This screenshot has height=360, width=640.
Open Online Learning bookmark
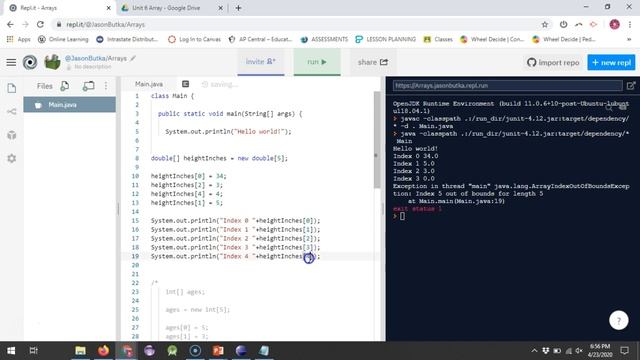click(63, 39)
